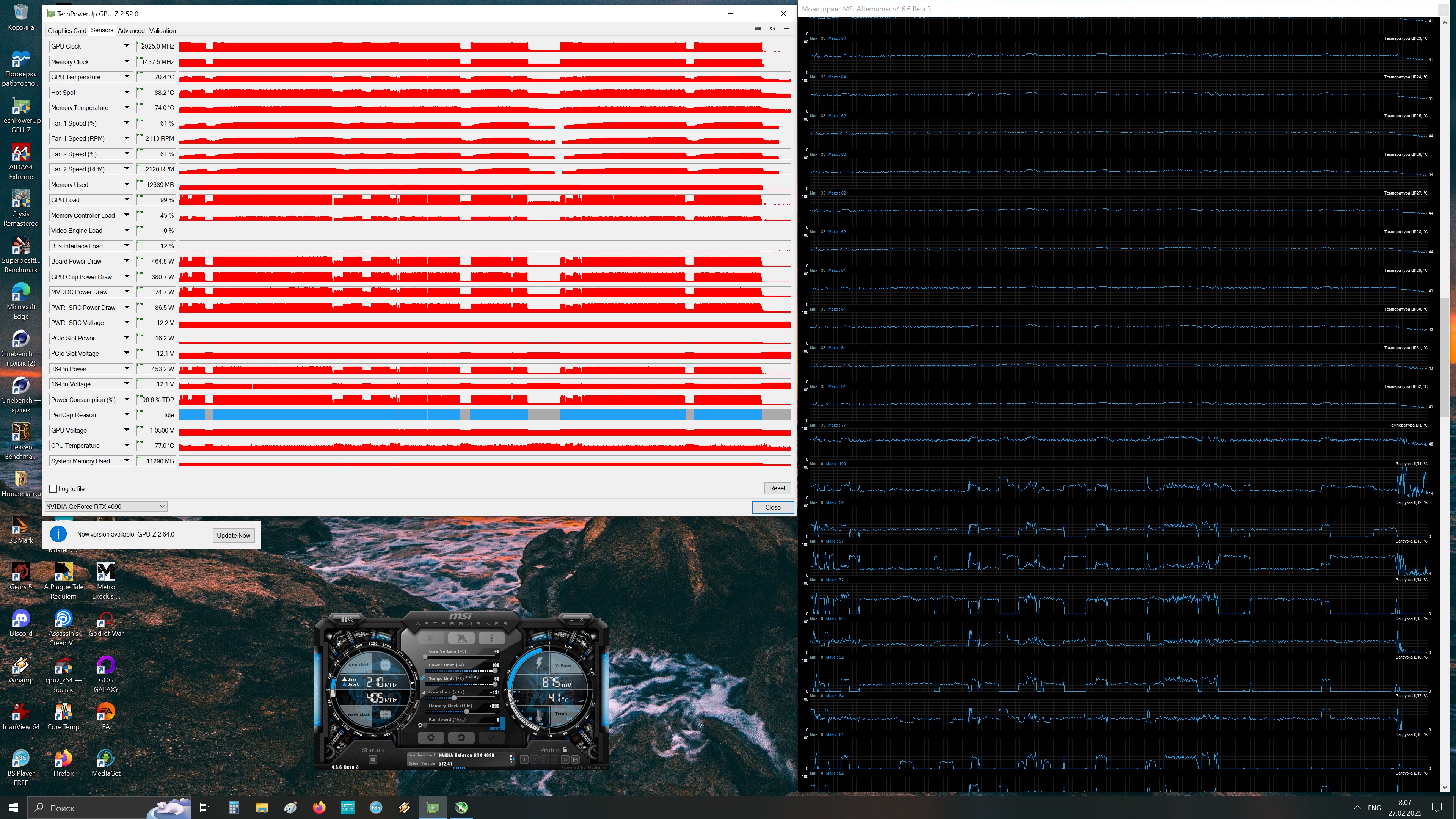Screen dimensions: 1456x819
Task: Switch to Advanced tab in GPU-Z
Action: [x=131, y=30]
